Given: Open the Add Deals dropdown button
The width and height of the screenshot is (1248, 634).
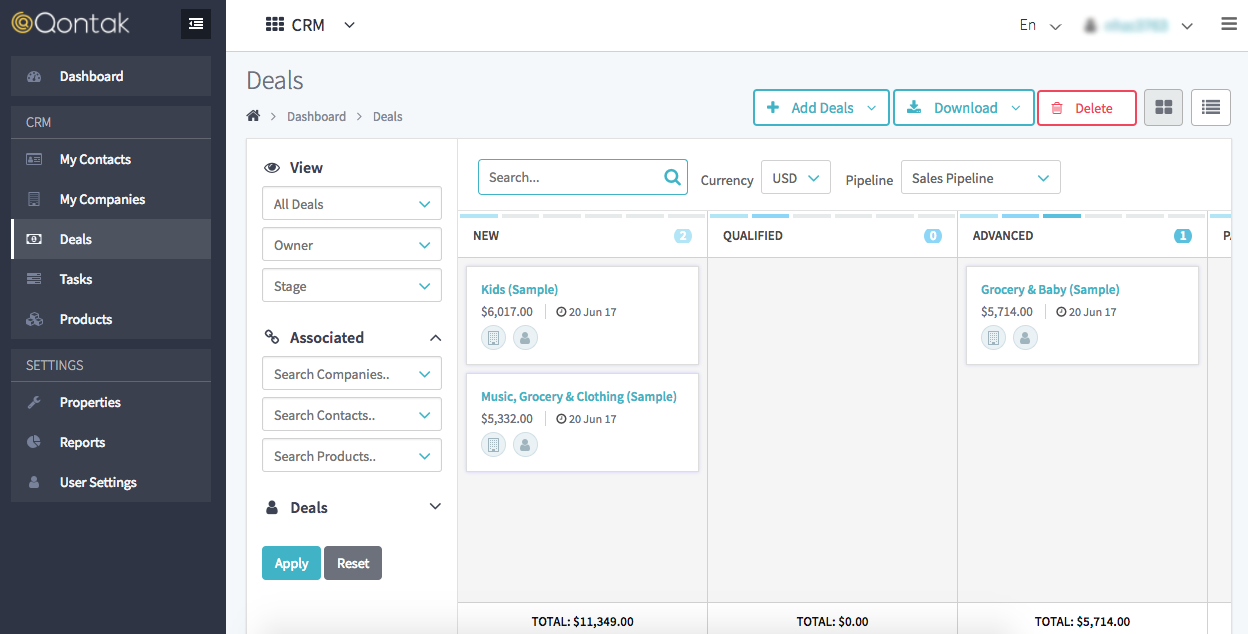Looking at the screenshot, I should (821, 108).
